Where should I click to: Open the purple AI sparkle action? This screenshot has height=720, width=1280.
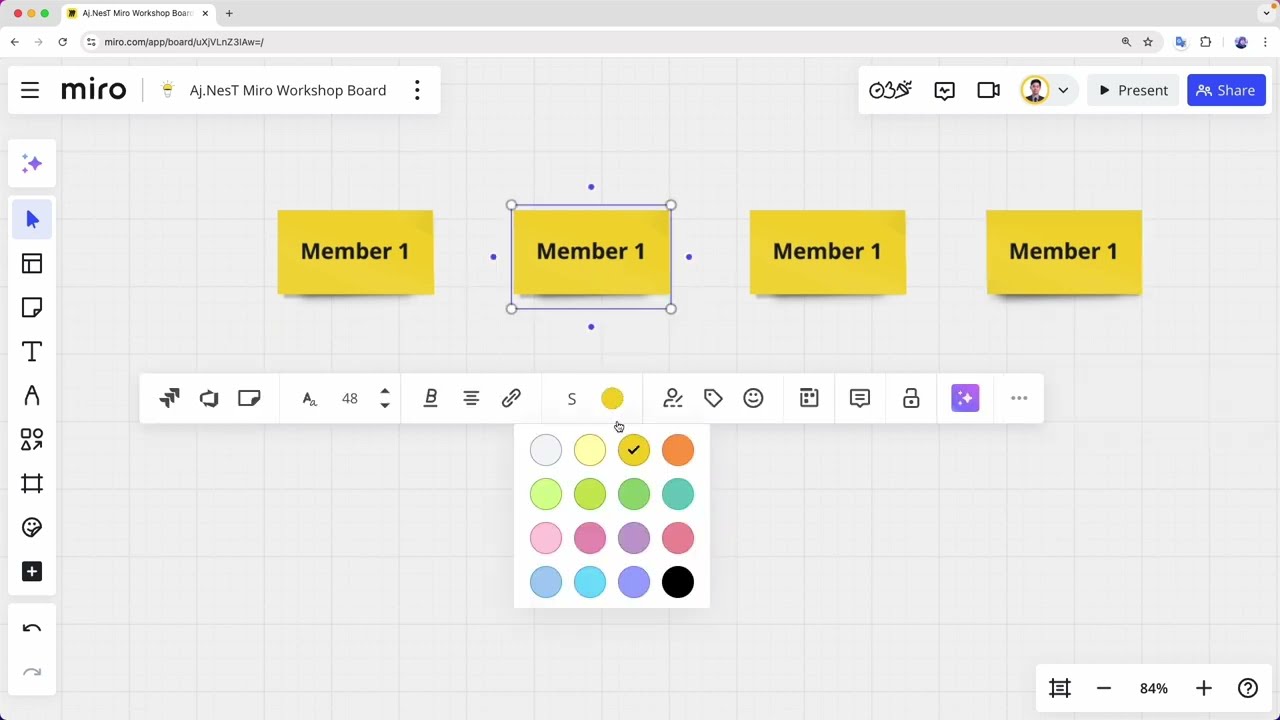coord(965,398)
